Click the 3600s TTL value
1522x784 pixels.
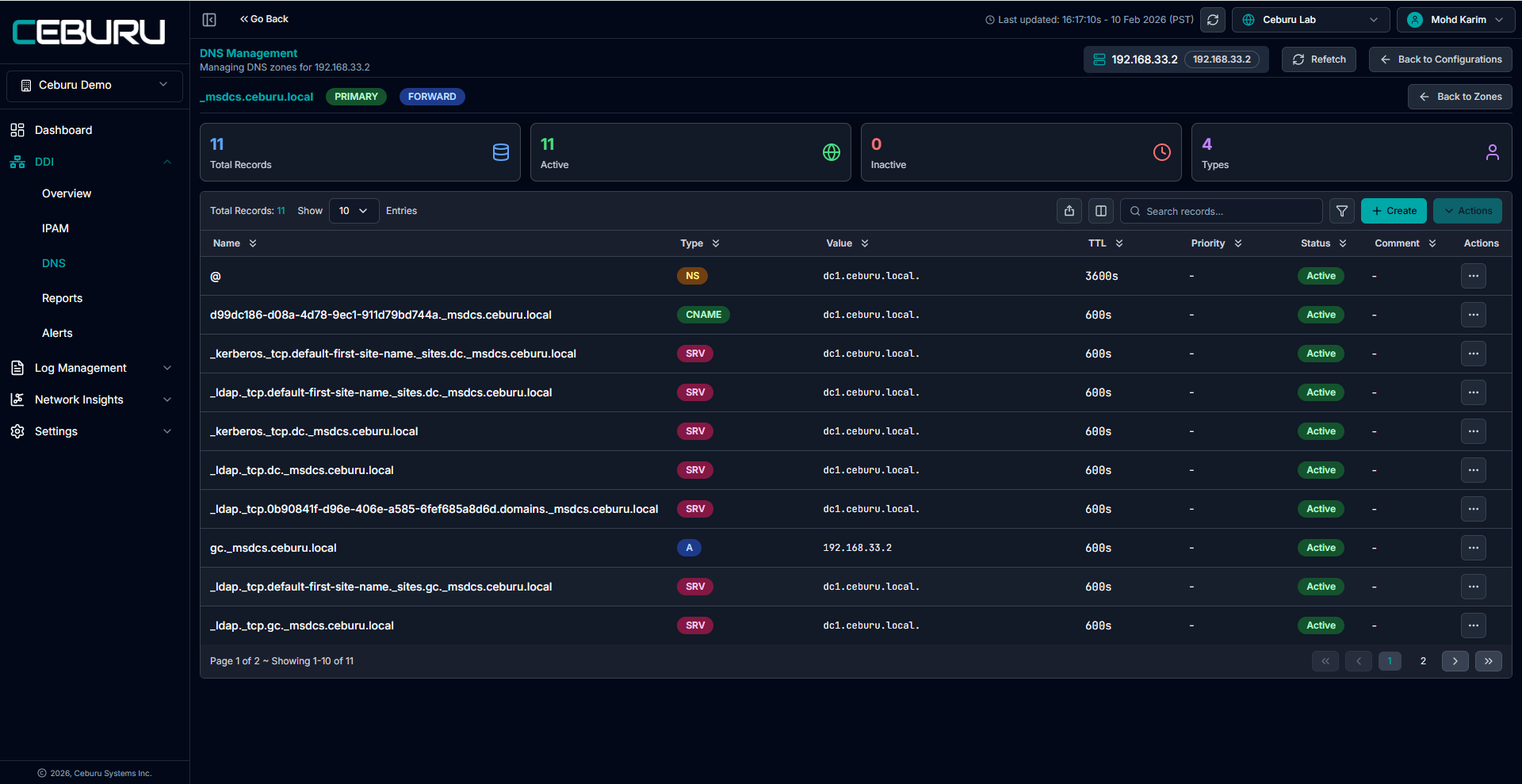[x=1101, y=276]
